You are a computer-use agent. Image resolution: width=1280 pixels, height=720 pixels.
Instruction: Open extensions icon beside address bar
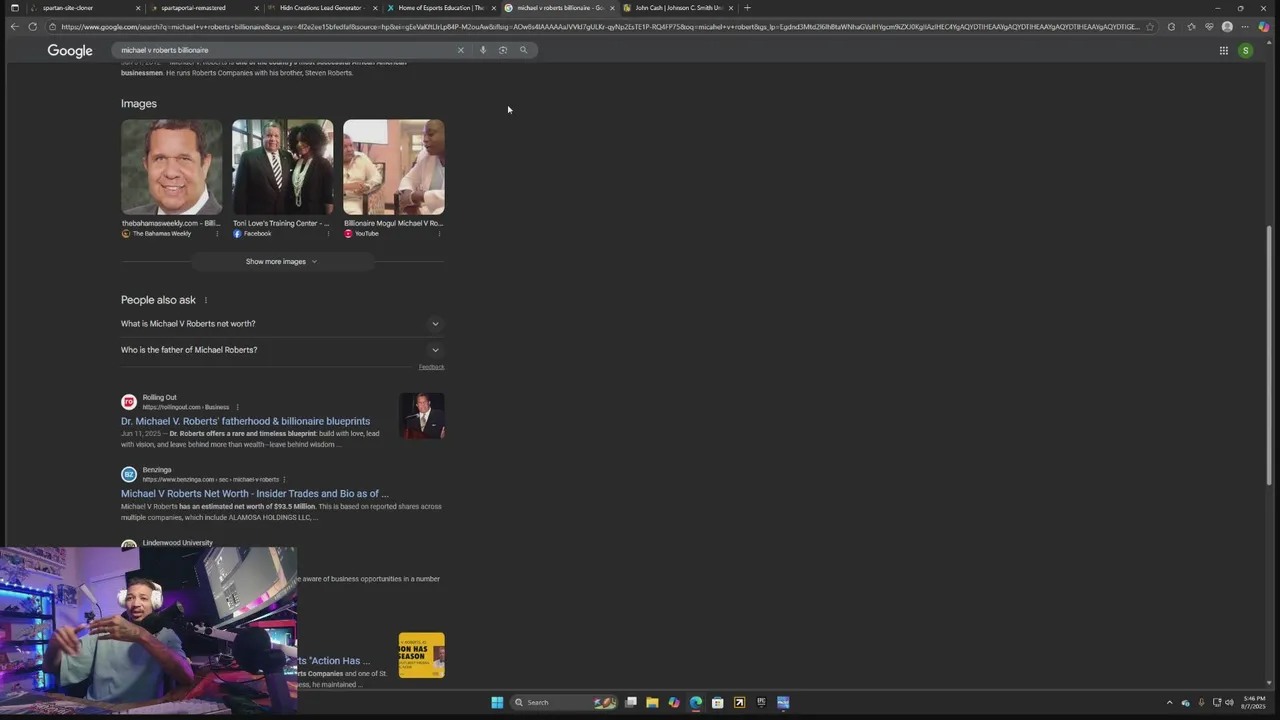(1171, 27)
